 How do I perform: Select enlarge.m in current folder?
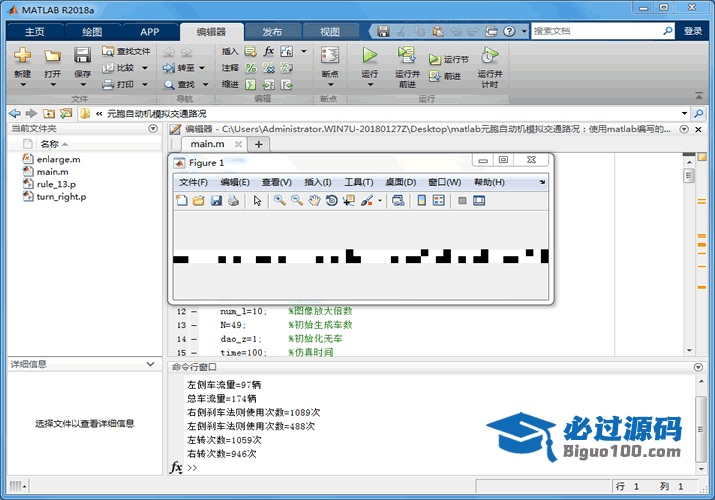[58, 160]
